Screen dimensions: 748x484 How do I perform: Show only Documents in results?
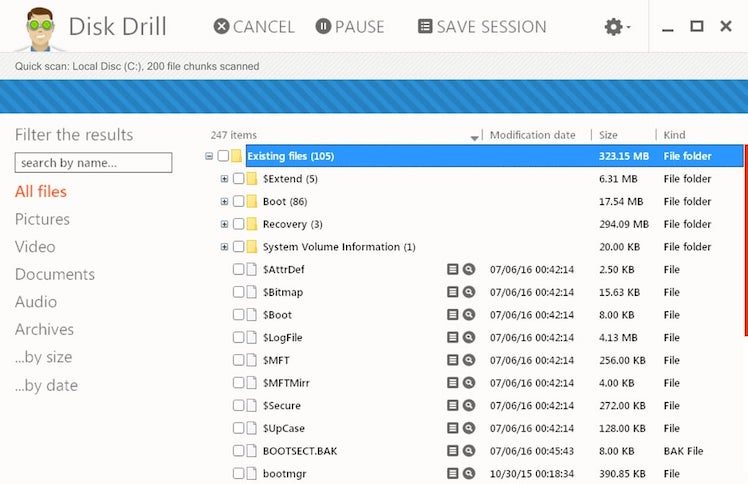point(55,274)
